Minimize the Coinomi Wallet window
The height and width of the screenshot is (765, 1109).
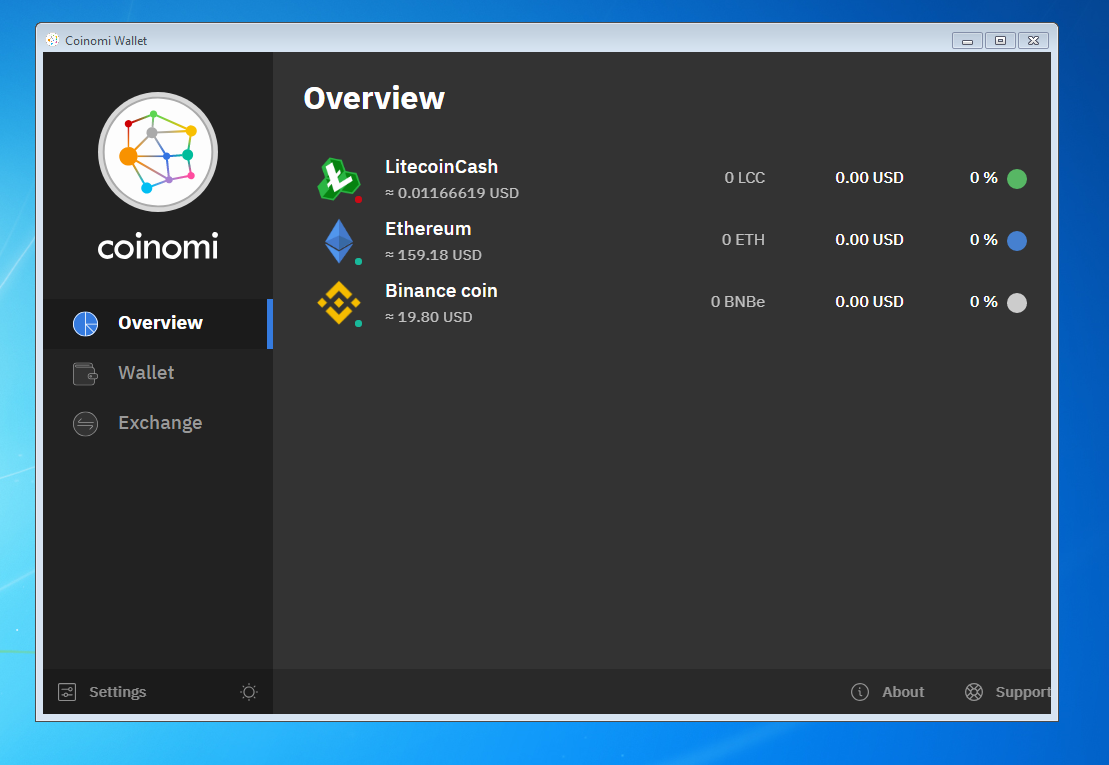pos(967,41)
